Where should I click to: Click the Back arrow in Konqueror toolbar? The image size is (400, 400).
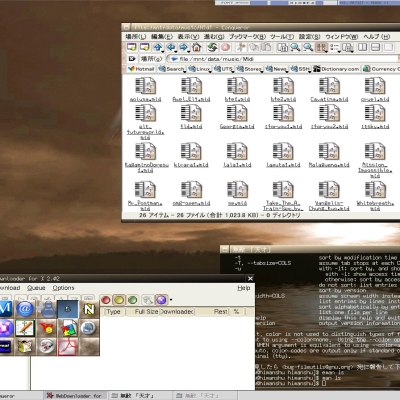coord(171,47)
